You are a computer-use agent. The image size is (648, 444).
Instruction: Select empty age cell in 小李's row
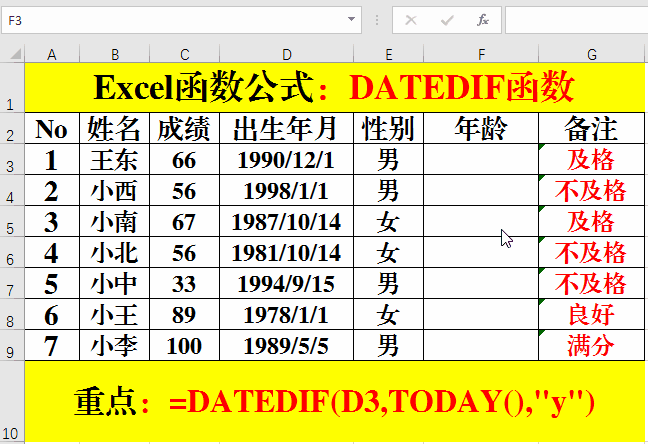point(481,345)
